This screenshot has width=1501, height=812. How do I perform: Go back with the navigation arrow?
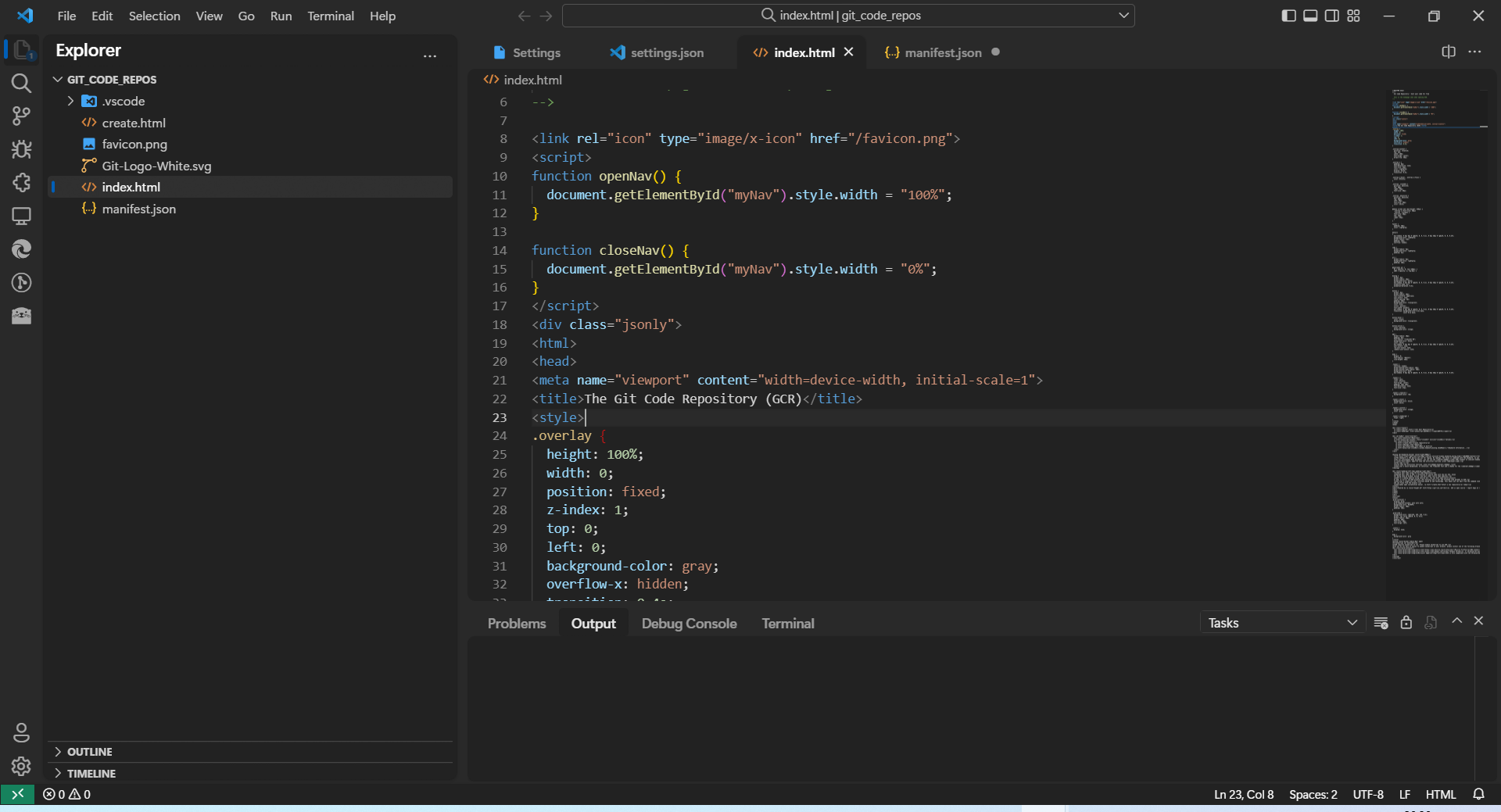[524, 16]
